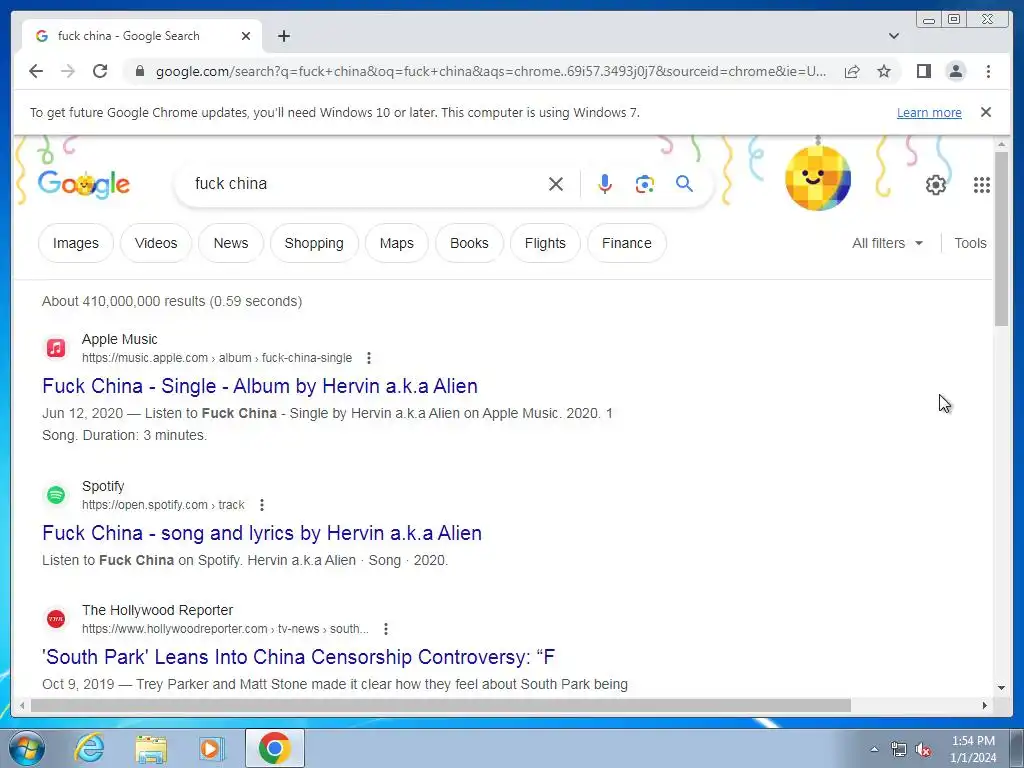Image resolution: width=1024 pixels, height=768 pixels.
Task: Click the horizontal scrollbar right arrow
Action: pos(985,705)
